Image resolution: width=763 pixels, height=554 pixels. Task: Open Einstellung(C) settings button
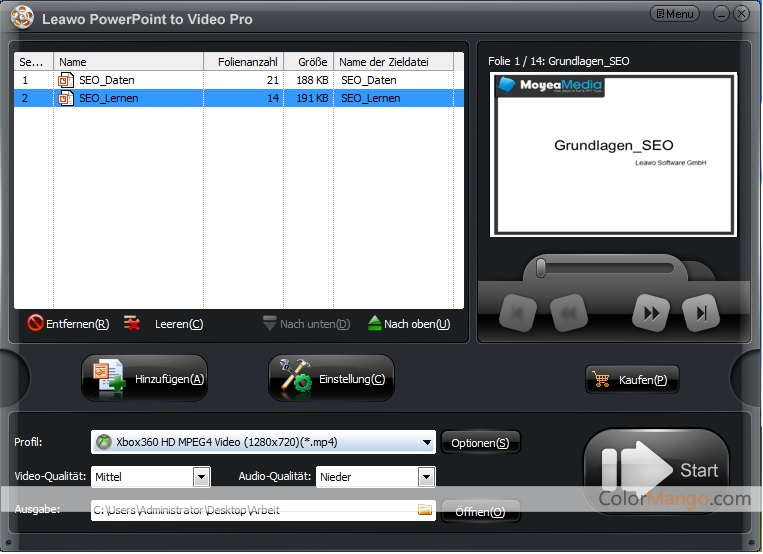coord(331,378)
